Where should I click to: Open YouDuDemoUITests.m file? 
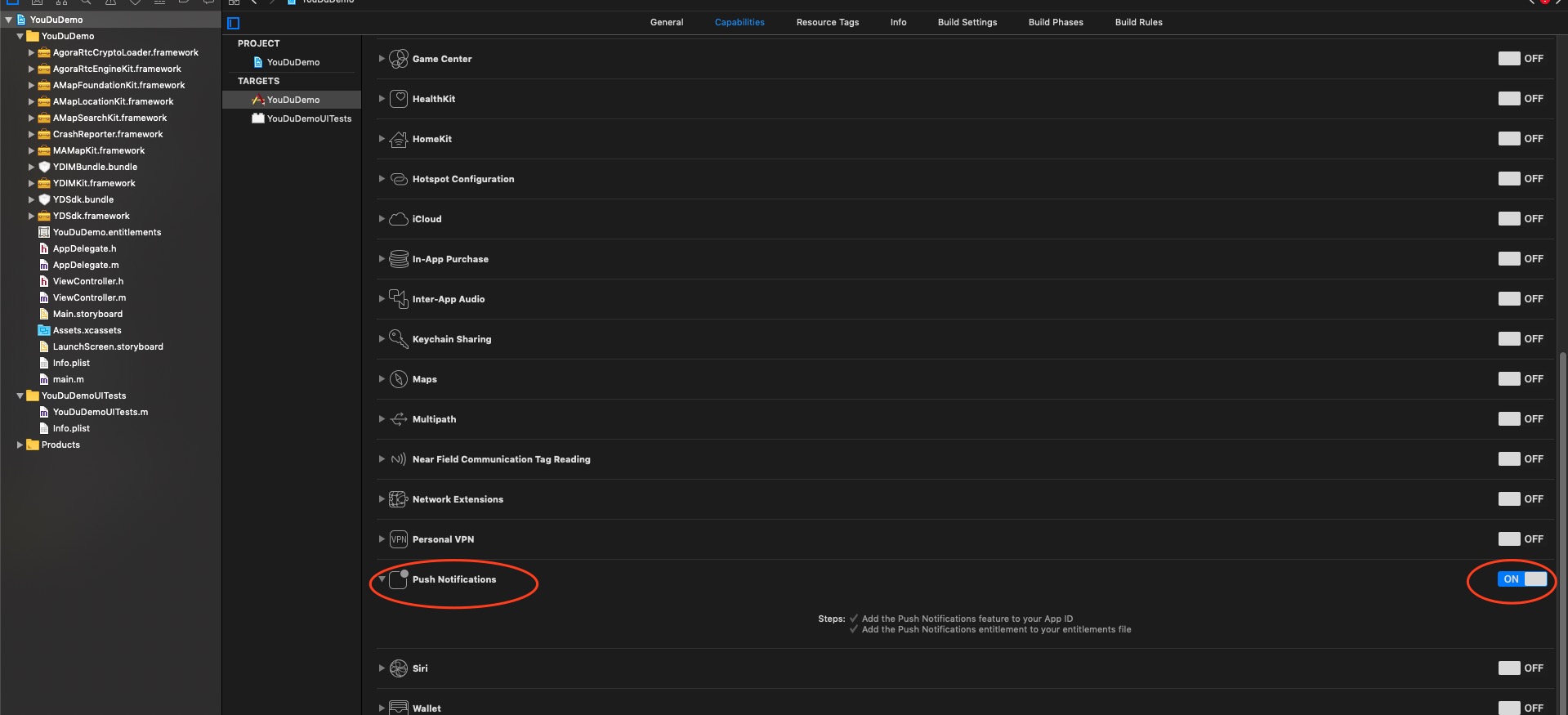coord(101,412)
